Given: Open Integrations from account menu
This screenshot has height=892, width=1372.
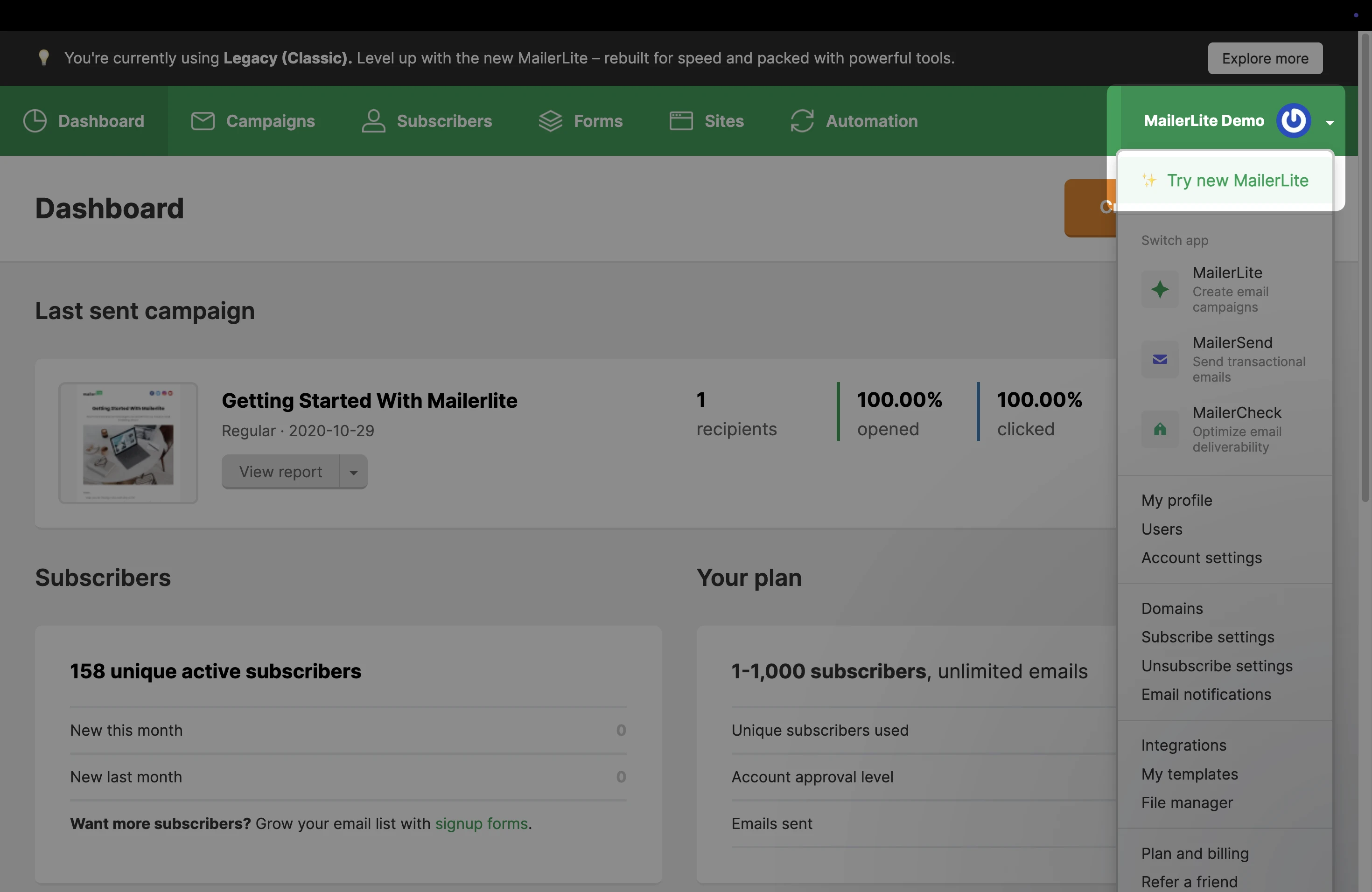Looking at the screenshot, I should click(x=1183, y=745).
